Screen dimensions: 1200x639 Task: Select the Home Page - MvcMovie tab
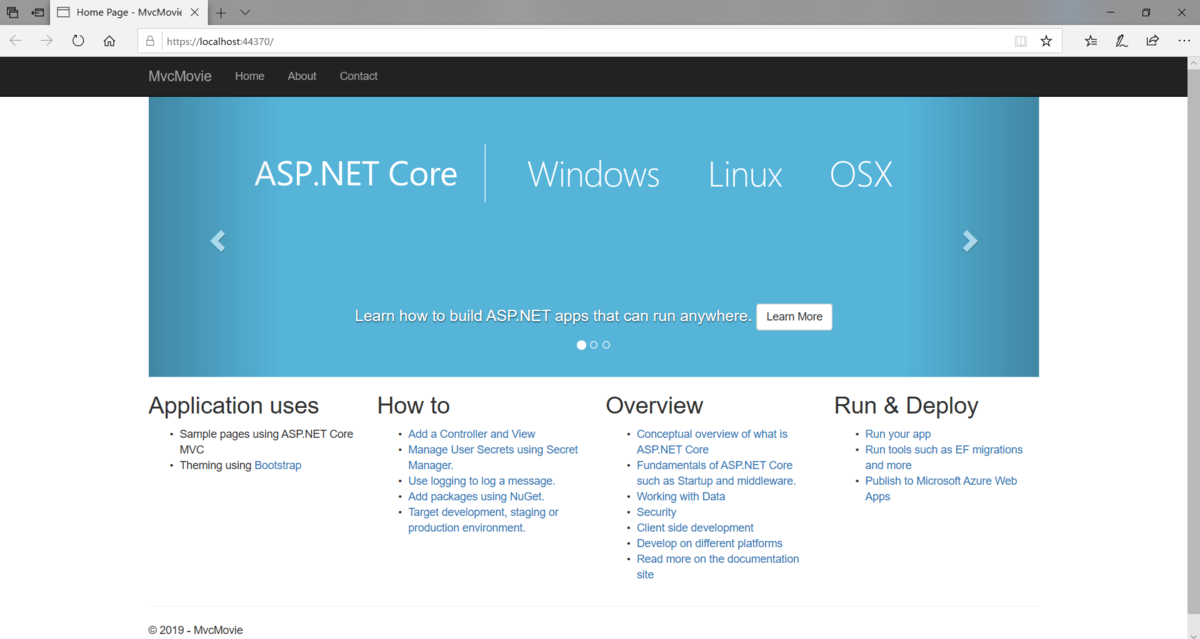128,13
